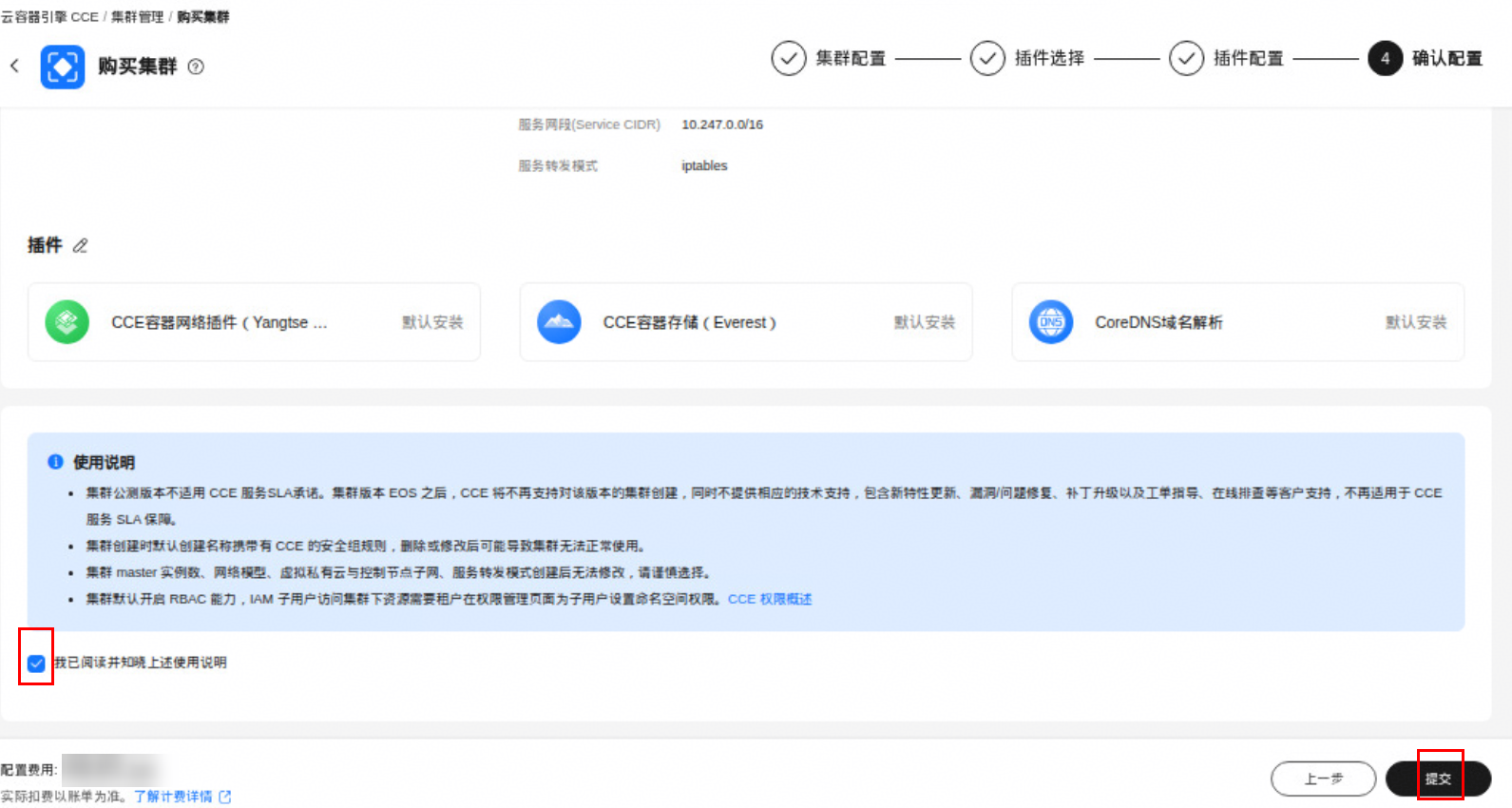Open the CCE 权限概述 link
This screenshot has height=808, width=1512.
(770, 599)
